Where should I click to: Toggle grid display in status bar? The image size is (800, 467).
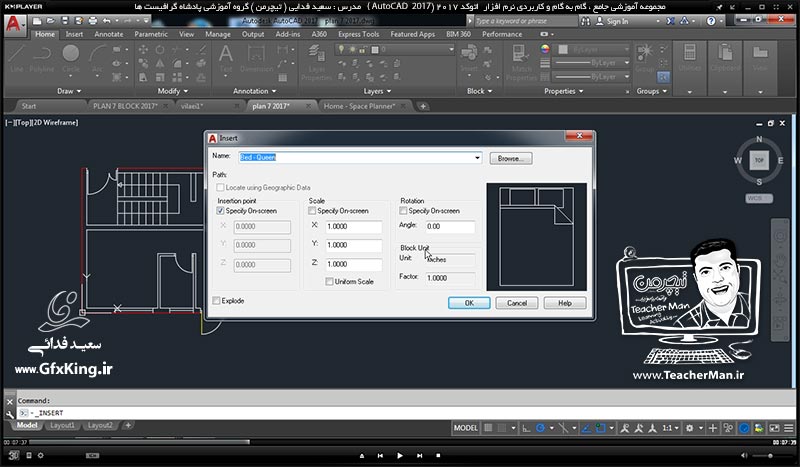click(488, 428)
